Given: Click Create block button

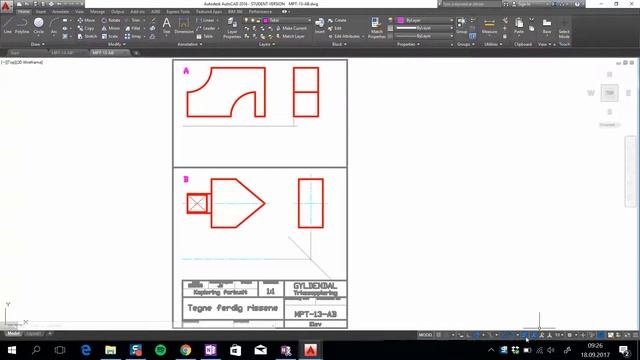Looking at the screenshot, I should pos(337,20).
